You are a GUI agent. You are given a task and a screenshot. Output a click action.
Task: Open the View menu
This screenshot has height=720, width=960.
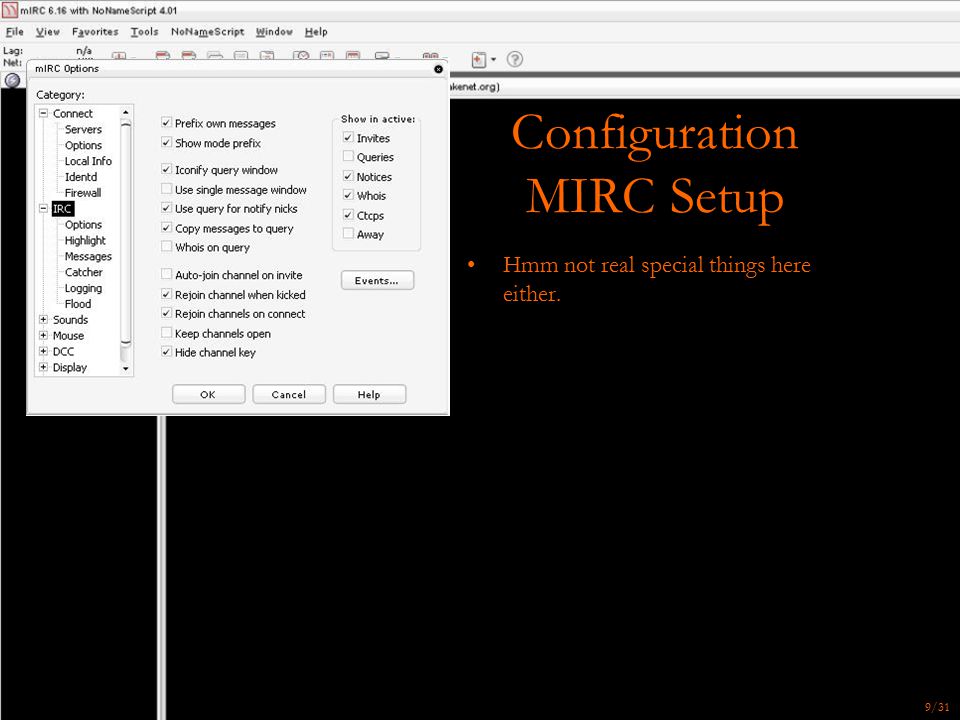[x=48, y=32]
